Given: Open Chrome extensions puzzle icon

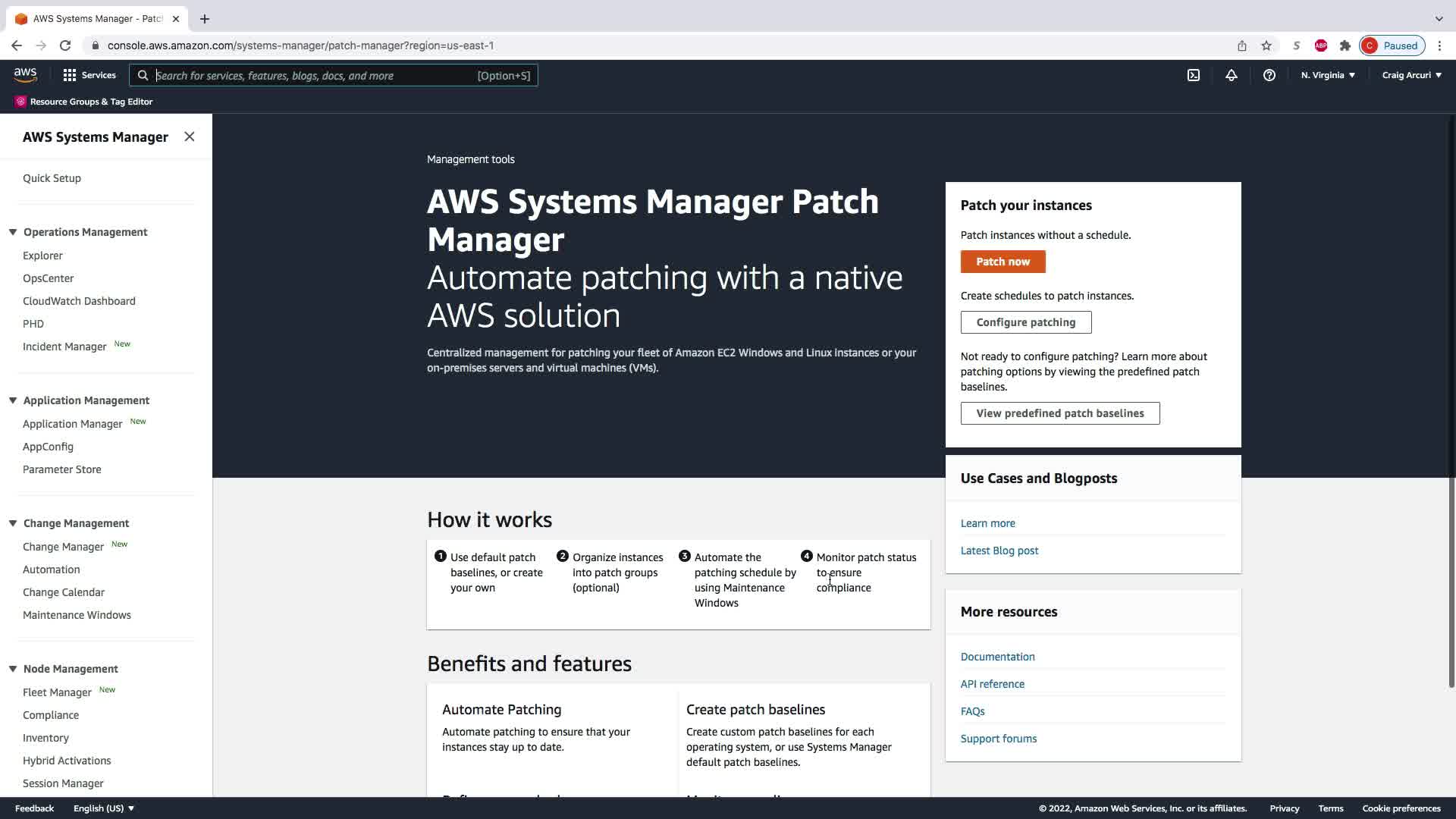Looking at the screenshot, I should coord(1345,45).
